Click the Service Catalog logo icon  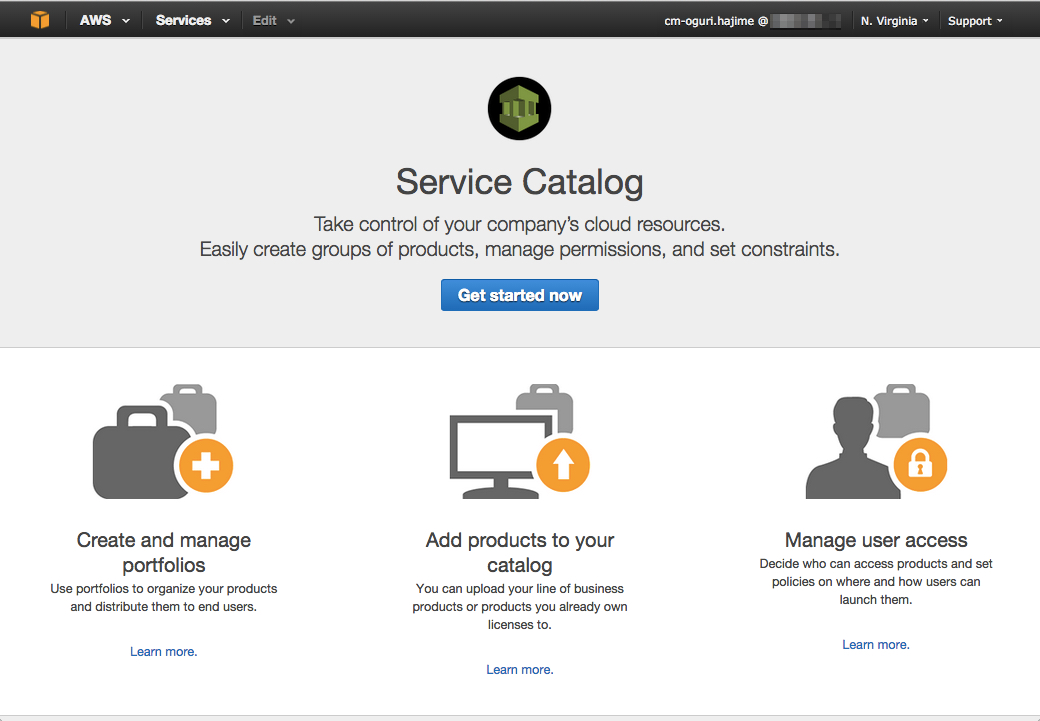pyautogui.click(x=519, y=108)
